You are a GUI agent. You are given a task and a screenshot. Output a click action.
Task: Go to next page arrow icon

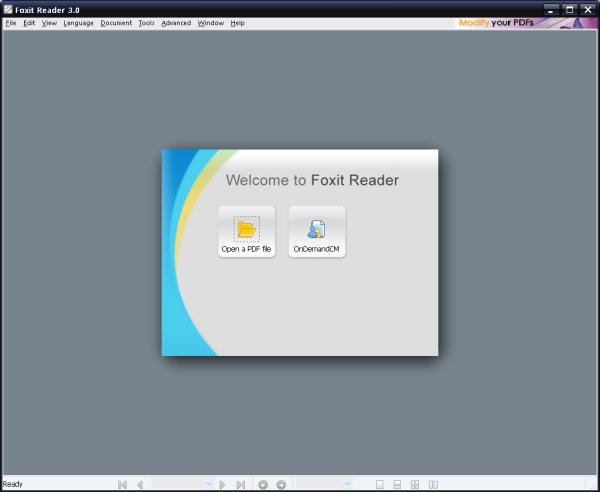coord(222,485)
